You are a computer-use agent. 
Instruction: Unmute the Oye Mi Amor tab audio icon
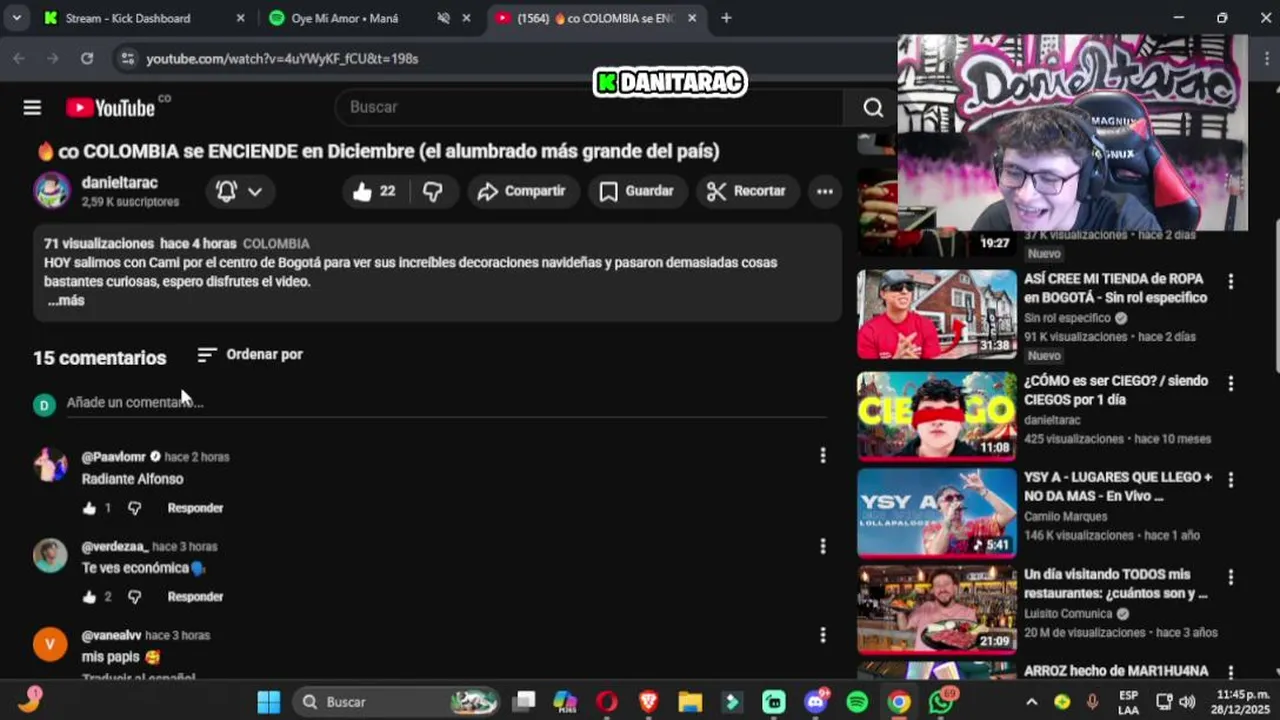tap(444, 18)
